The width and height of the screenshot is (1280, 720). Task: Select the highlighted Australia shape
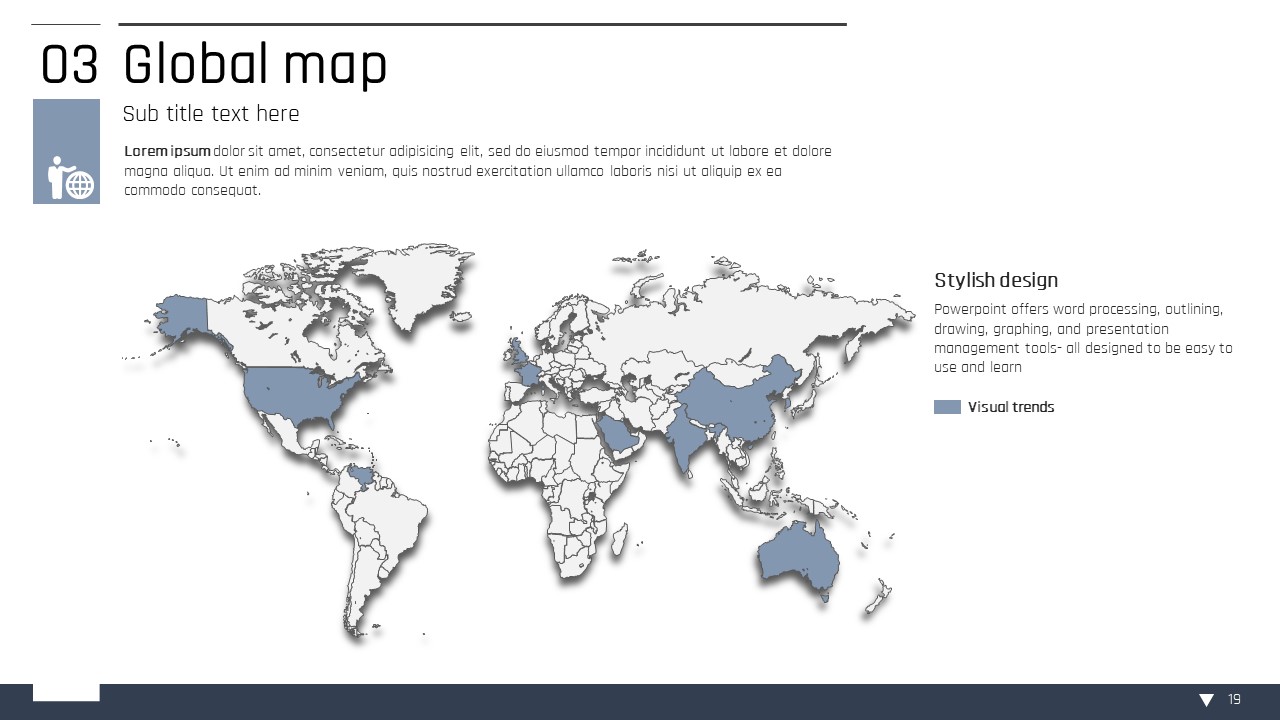(x=797, y=557)
